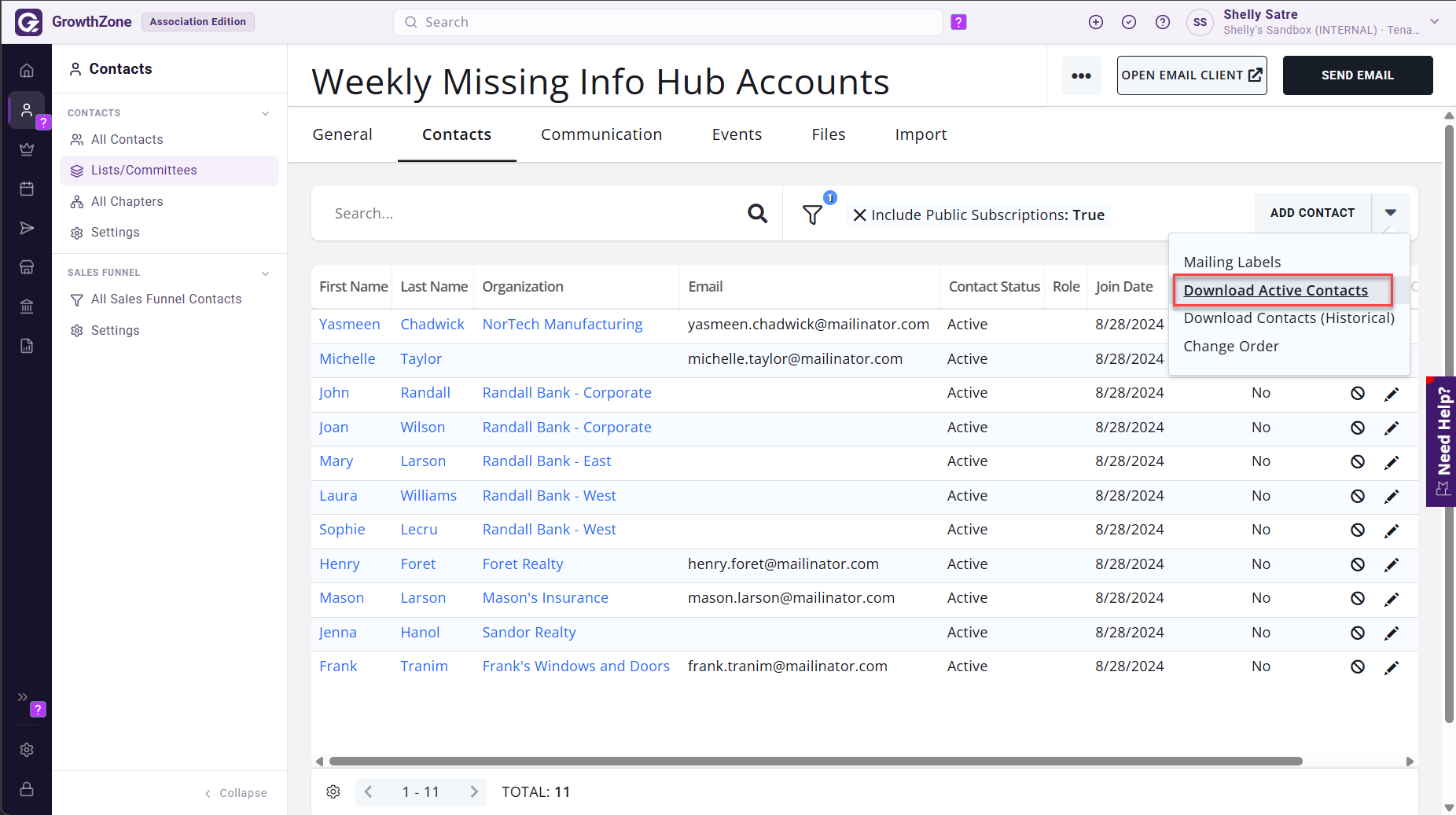
Task: Click the magnifier icon in contacts search
Action: coord(757,213)
